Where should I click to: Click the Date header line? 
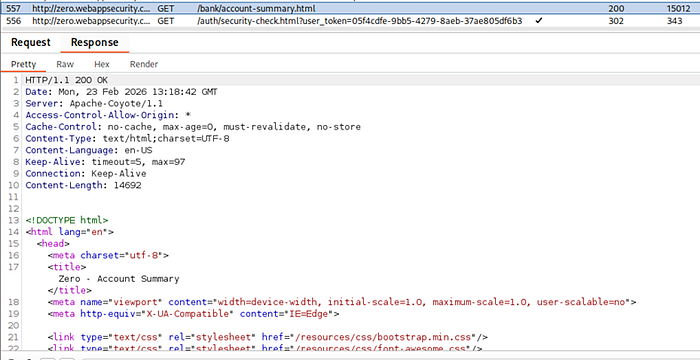click(x=121, y=92)
